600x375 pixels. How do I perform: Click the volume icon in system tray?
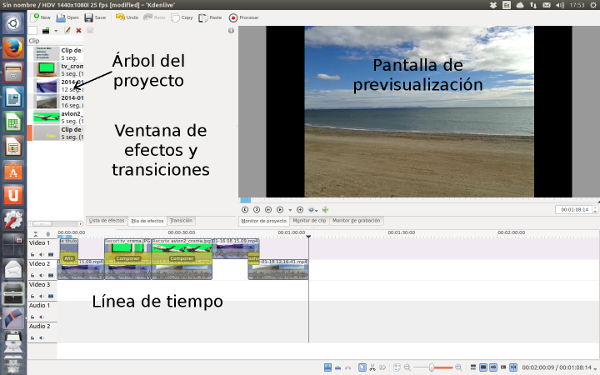point(560,5)
